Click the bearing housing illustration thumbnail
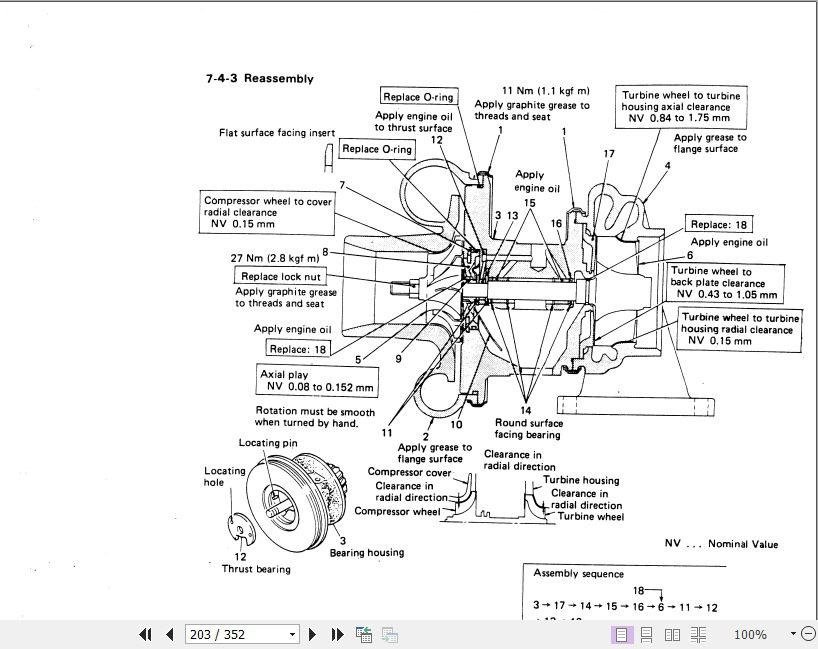 click(x=297, y=502)
